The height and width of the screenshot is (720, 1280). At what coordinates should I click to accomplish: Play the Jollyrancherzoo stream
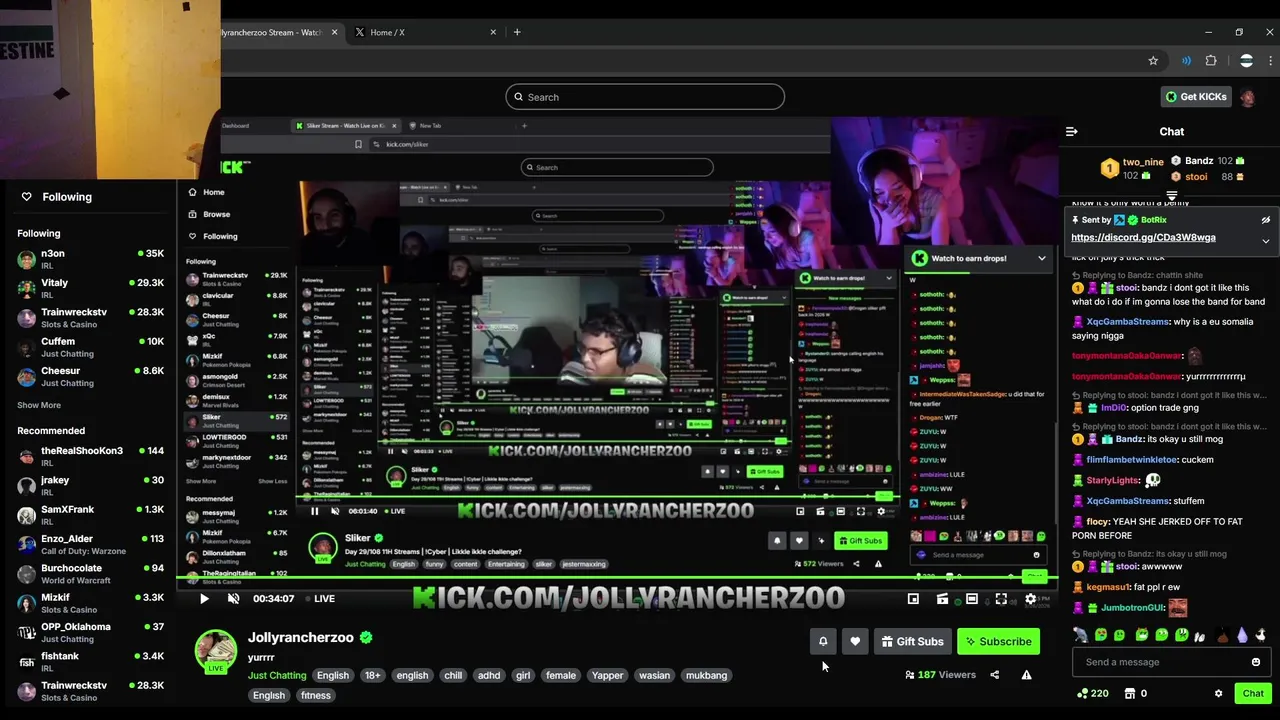tap(204, 599)
